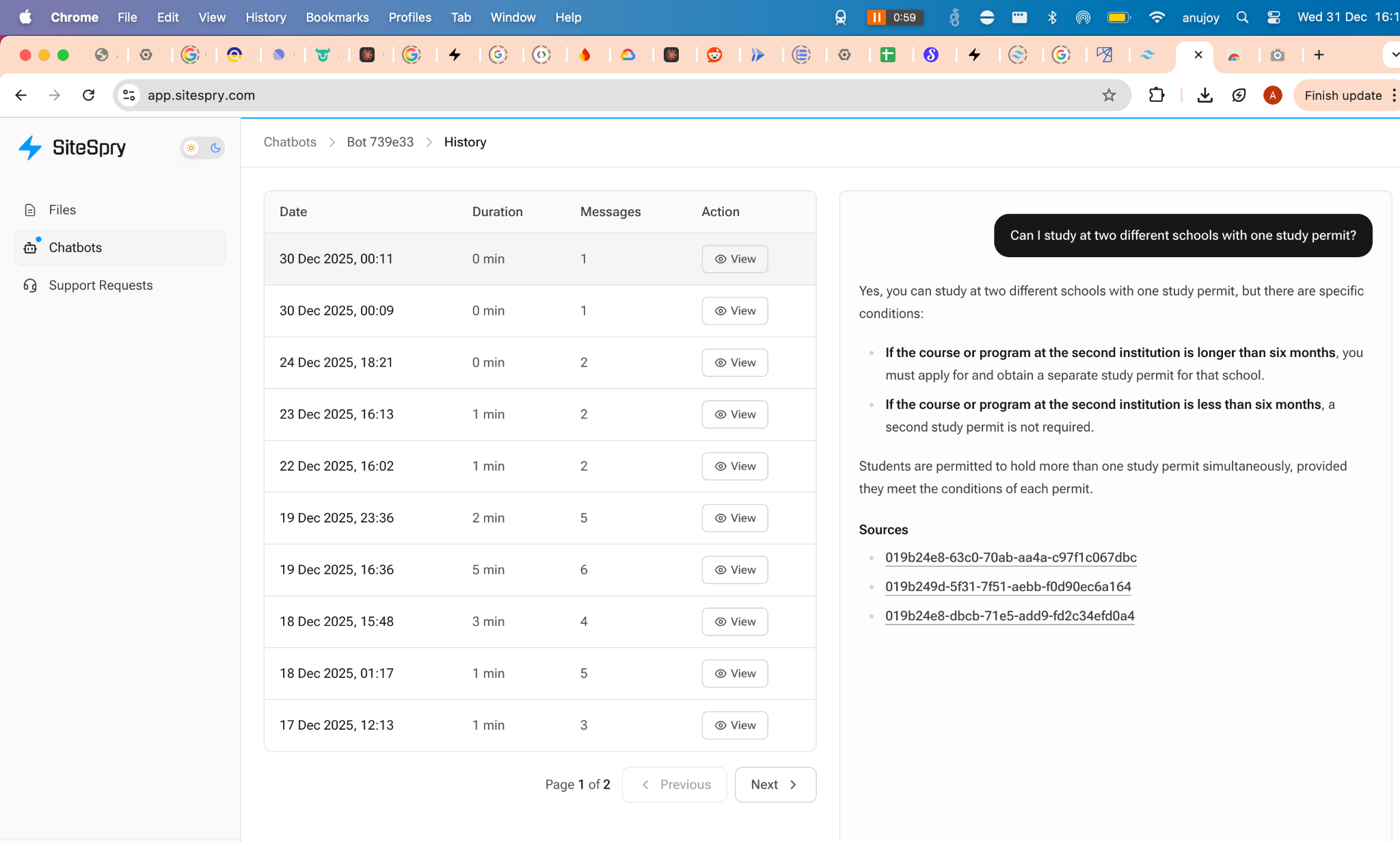1400x842 pixels.
Task: View the 24 Dec 2025, 18:21 conversation
Action: (x=734, y=363)
